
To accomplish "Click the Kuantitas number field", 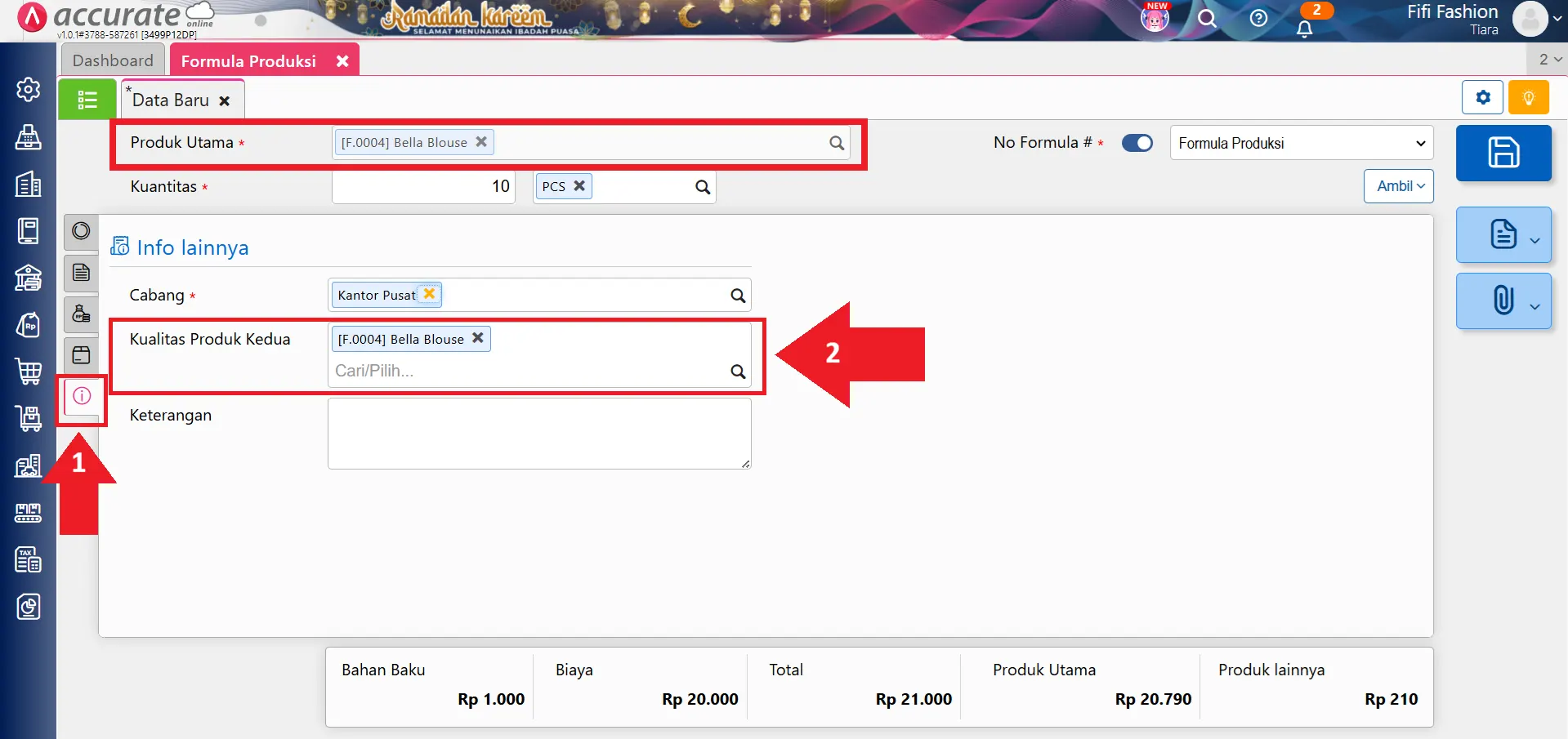I will pyautogui.click(x=423, y=187).
